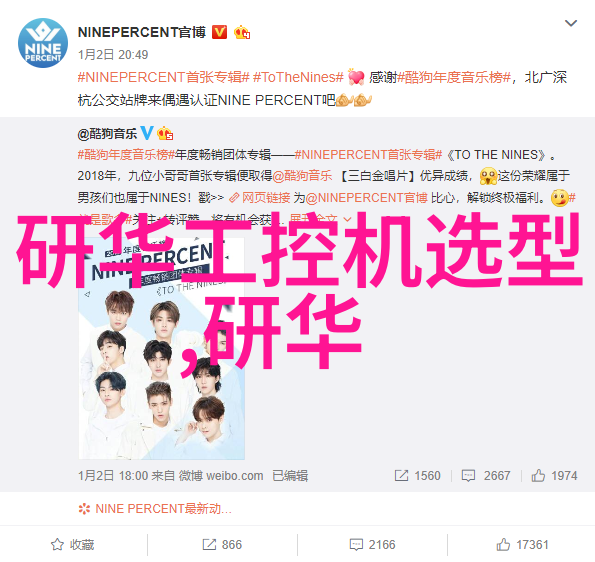Screen dimensions: 595x562
Task: Click the crown membership badge beside NINEPERCENT官博
Action: coord(242,32)
